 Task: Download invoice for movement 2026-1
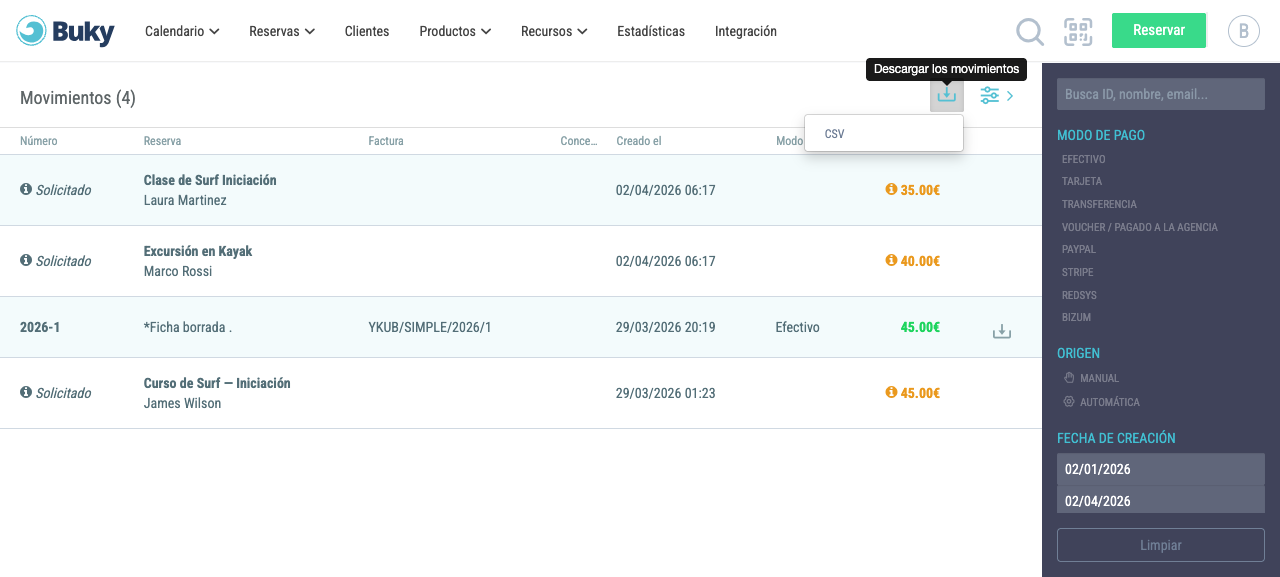pyautogui.click(x=1002, y=331)
